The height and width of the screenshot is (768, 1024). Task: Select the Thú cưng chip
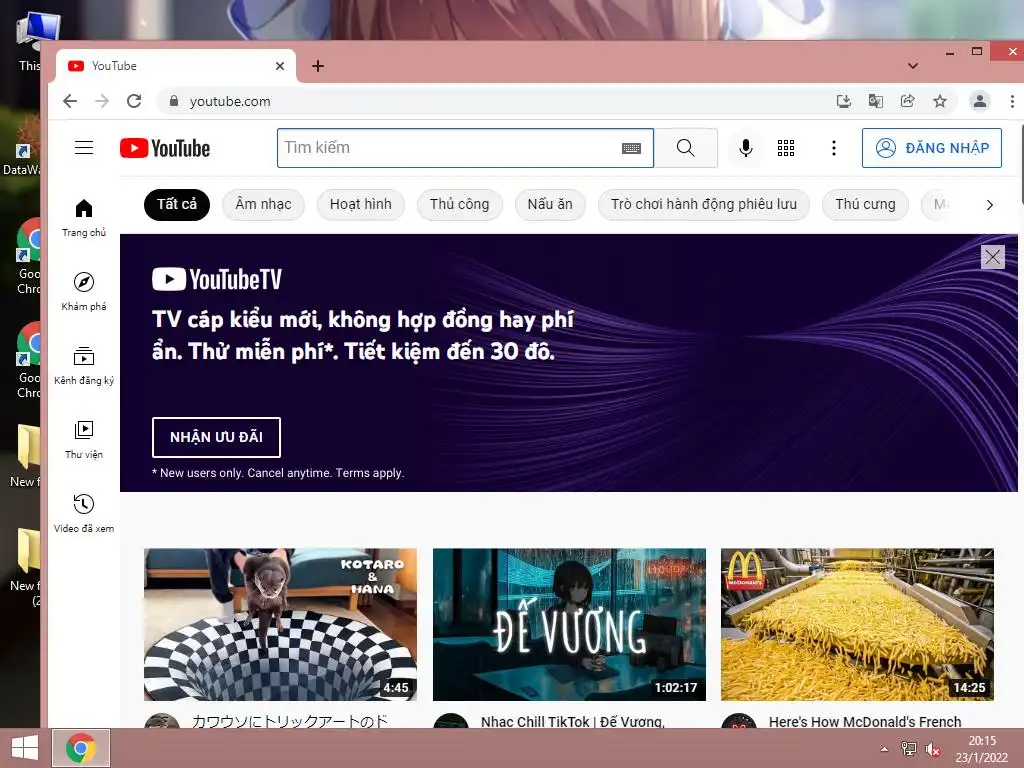click(x=865, y=204)
